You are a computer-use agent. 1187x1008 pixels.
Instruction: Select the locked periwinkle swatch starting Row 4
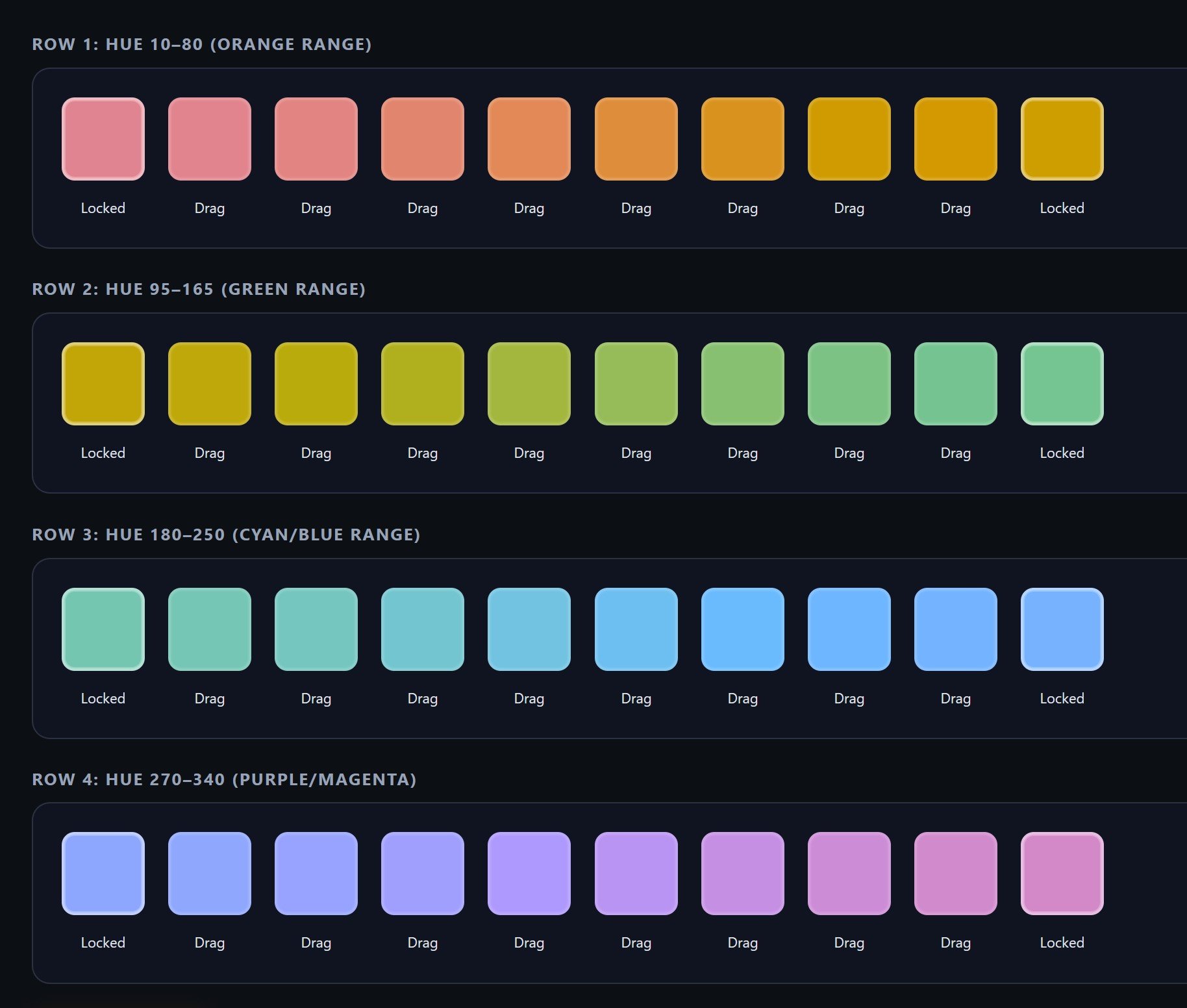(x=103, y=874)
